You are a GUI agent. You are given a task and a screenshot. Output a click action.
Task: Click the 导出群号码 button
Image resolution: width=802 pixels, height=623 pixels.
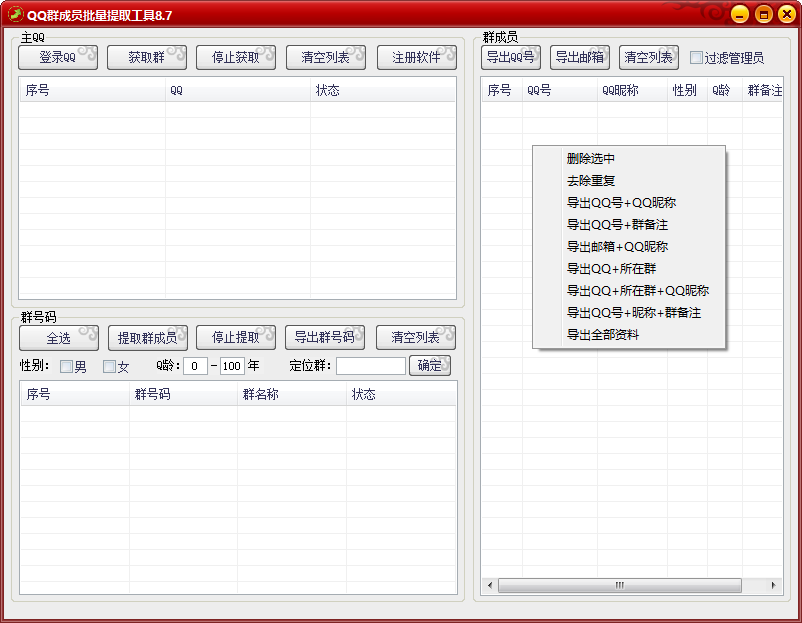coord(325,338)
